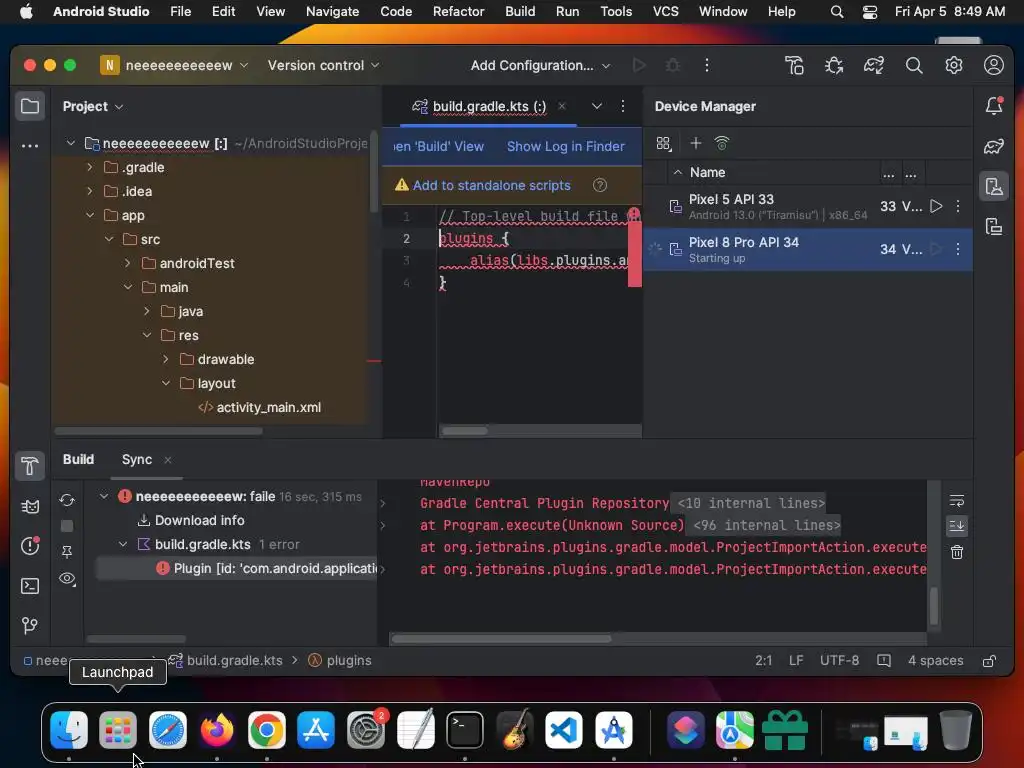Screen dimensions: 1024x768
Task: Expand the .idea folder
Action: tap(90, 191)
